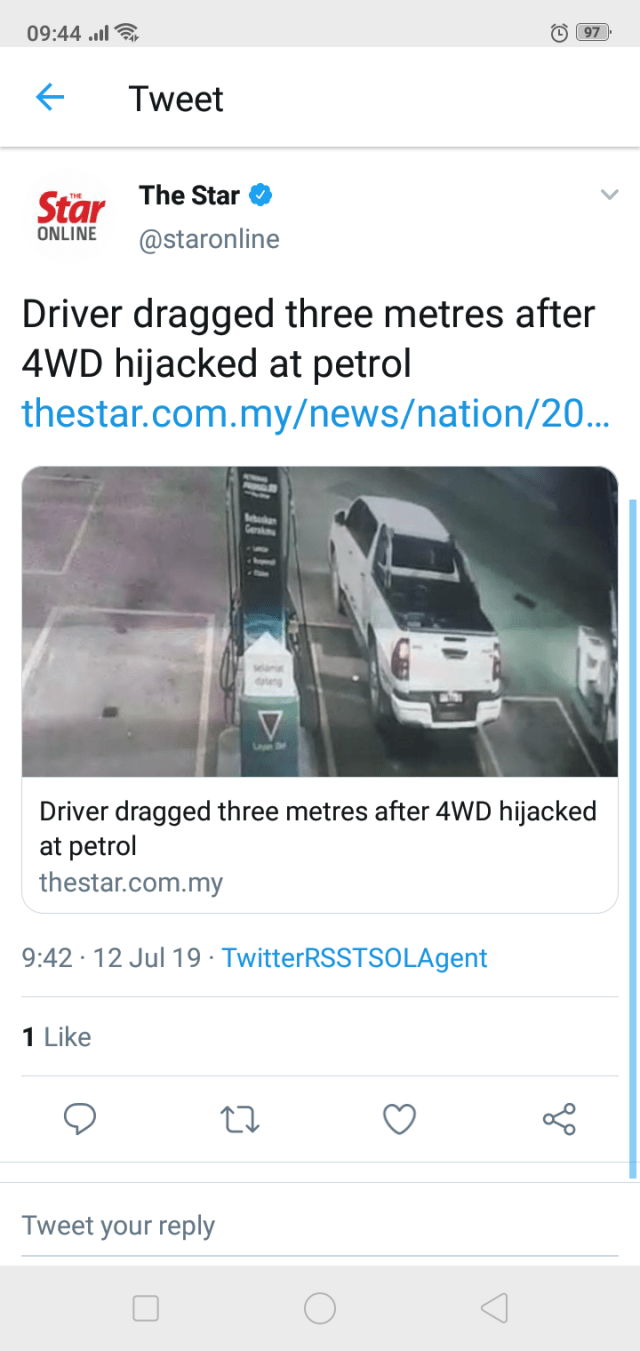Tap the back arrow icon
This screenshot has height=1351, width=640.
[x=50, y=98]
